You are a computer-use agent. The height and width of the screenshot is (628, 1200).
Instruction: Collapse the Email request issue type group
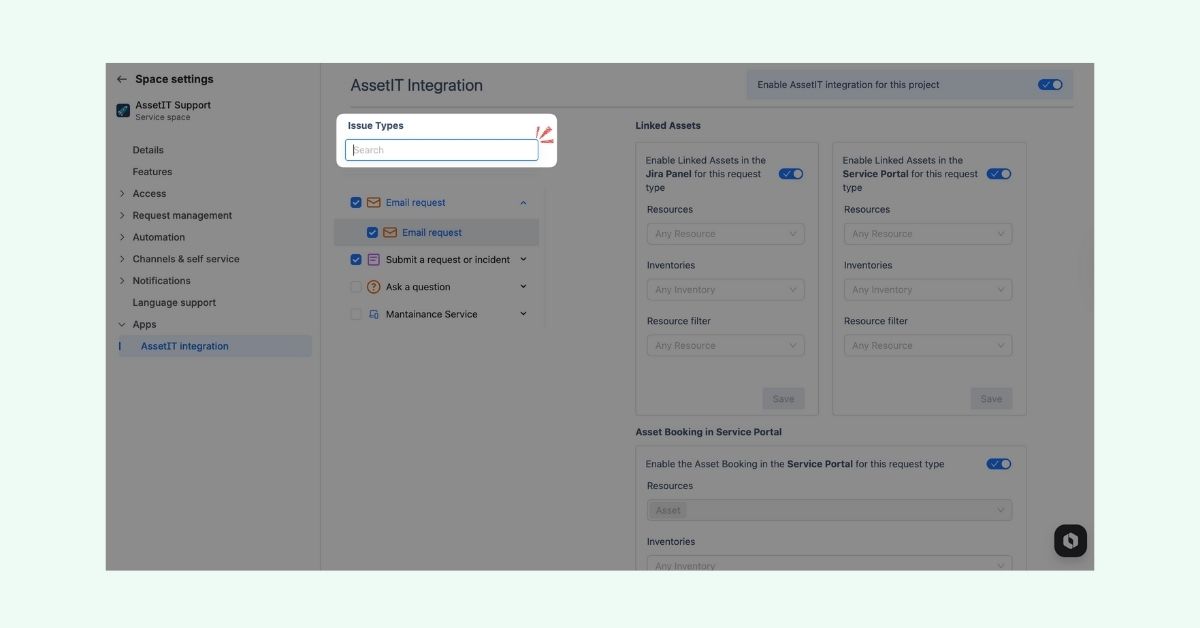point(522,202)
